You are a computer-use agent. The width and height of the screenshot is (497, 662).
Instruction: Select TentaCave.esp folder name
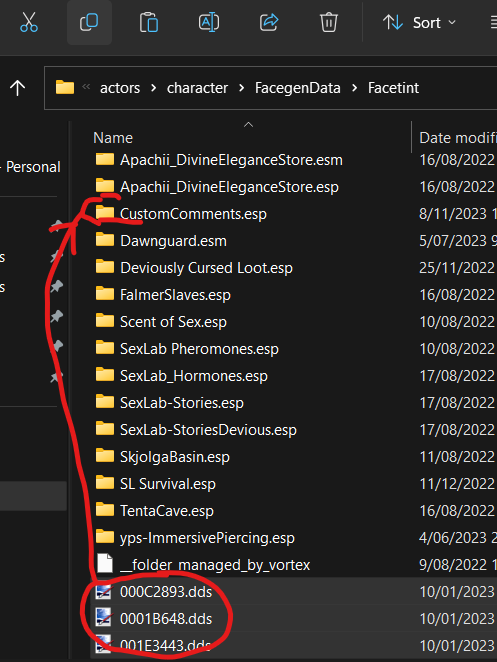167,511
